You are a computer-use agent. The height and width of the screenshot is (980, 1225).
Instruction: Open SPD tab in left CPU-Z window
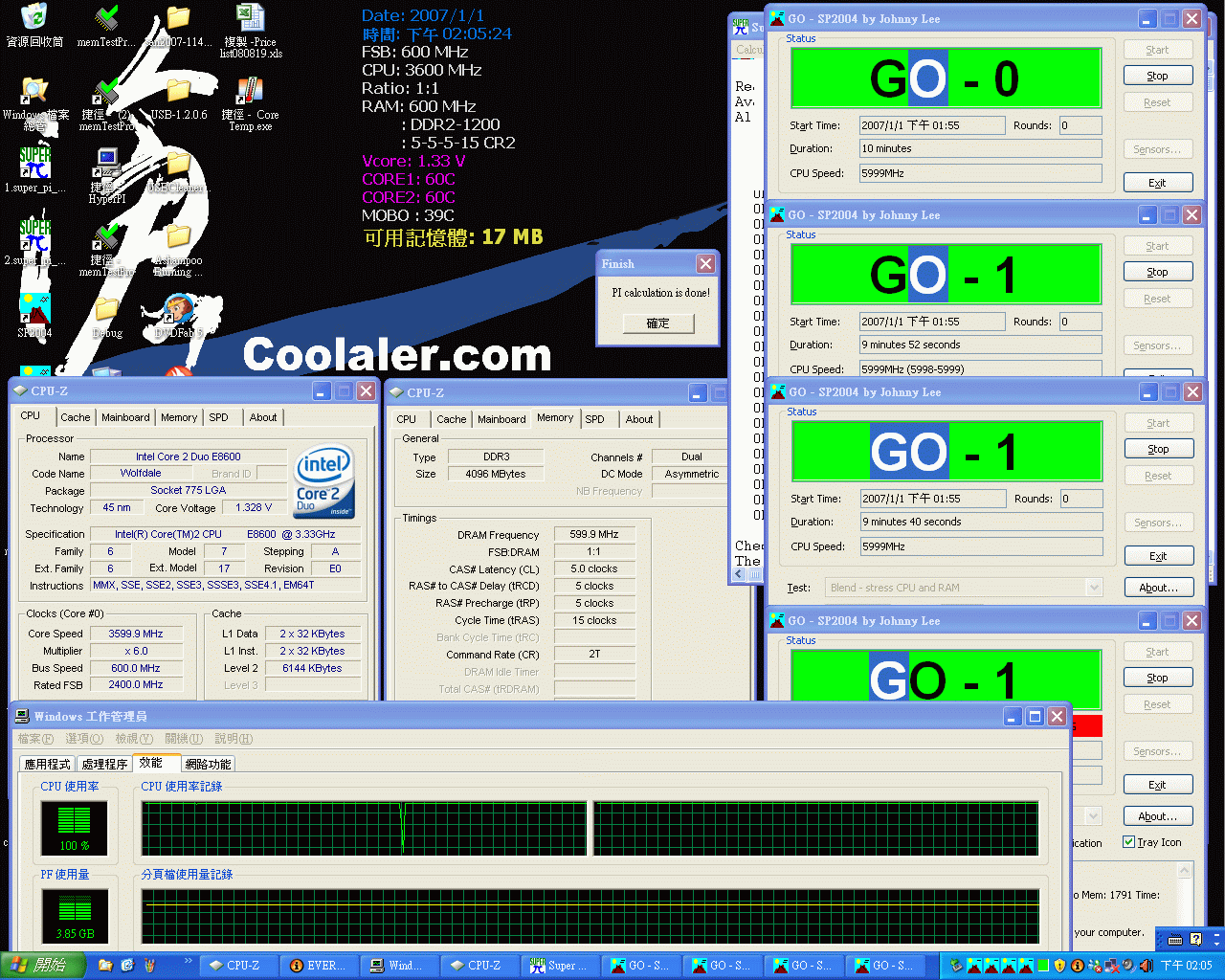click(218, 417)
